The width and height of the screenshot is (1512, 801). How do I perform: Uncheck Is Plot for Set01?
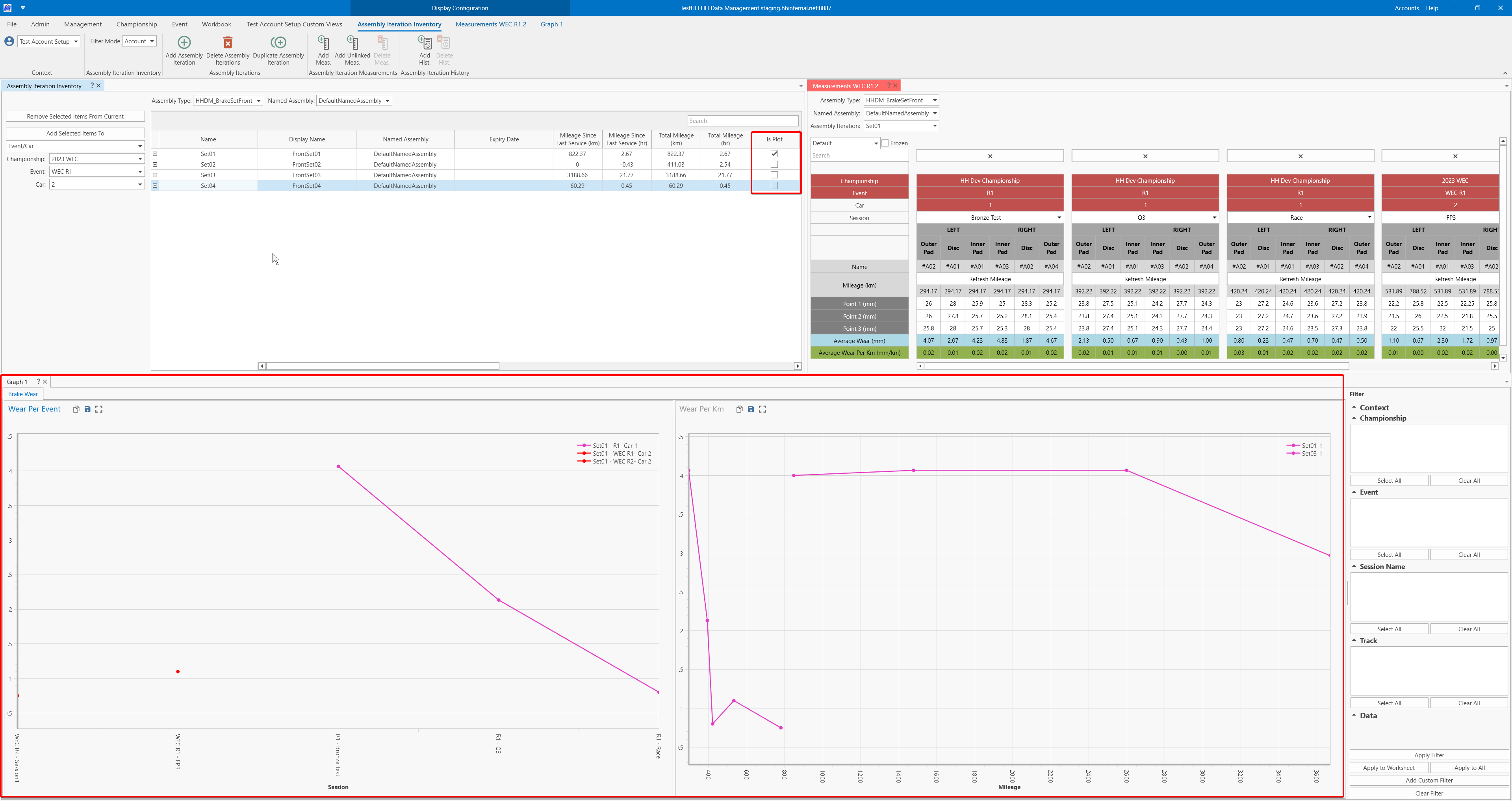coord(774,154)
